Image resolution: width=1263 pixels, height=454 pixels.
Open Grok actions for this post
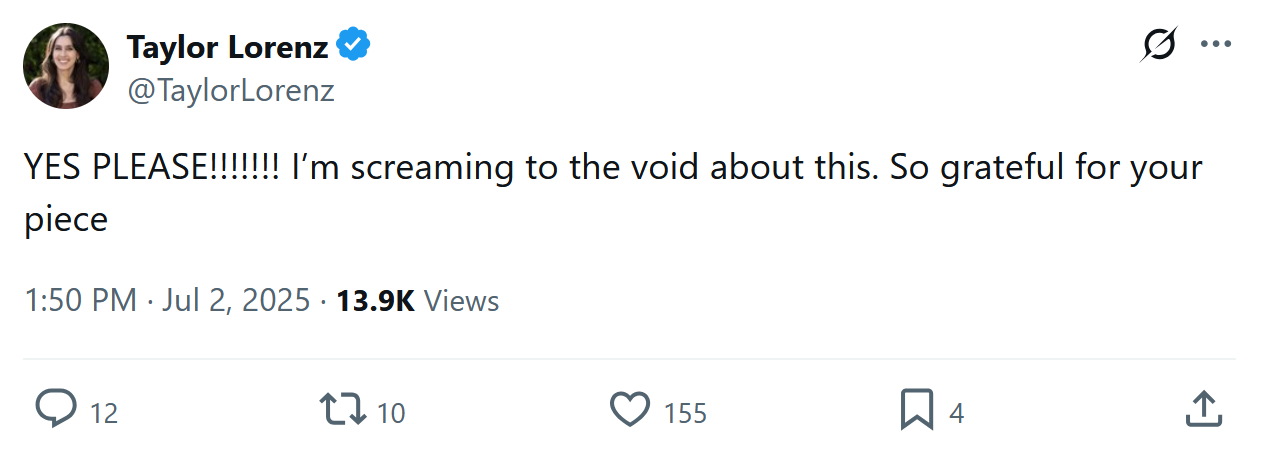(1159, 45)
